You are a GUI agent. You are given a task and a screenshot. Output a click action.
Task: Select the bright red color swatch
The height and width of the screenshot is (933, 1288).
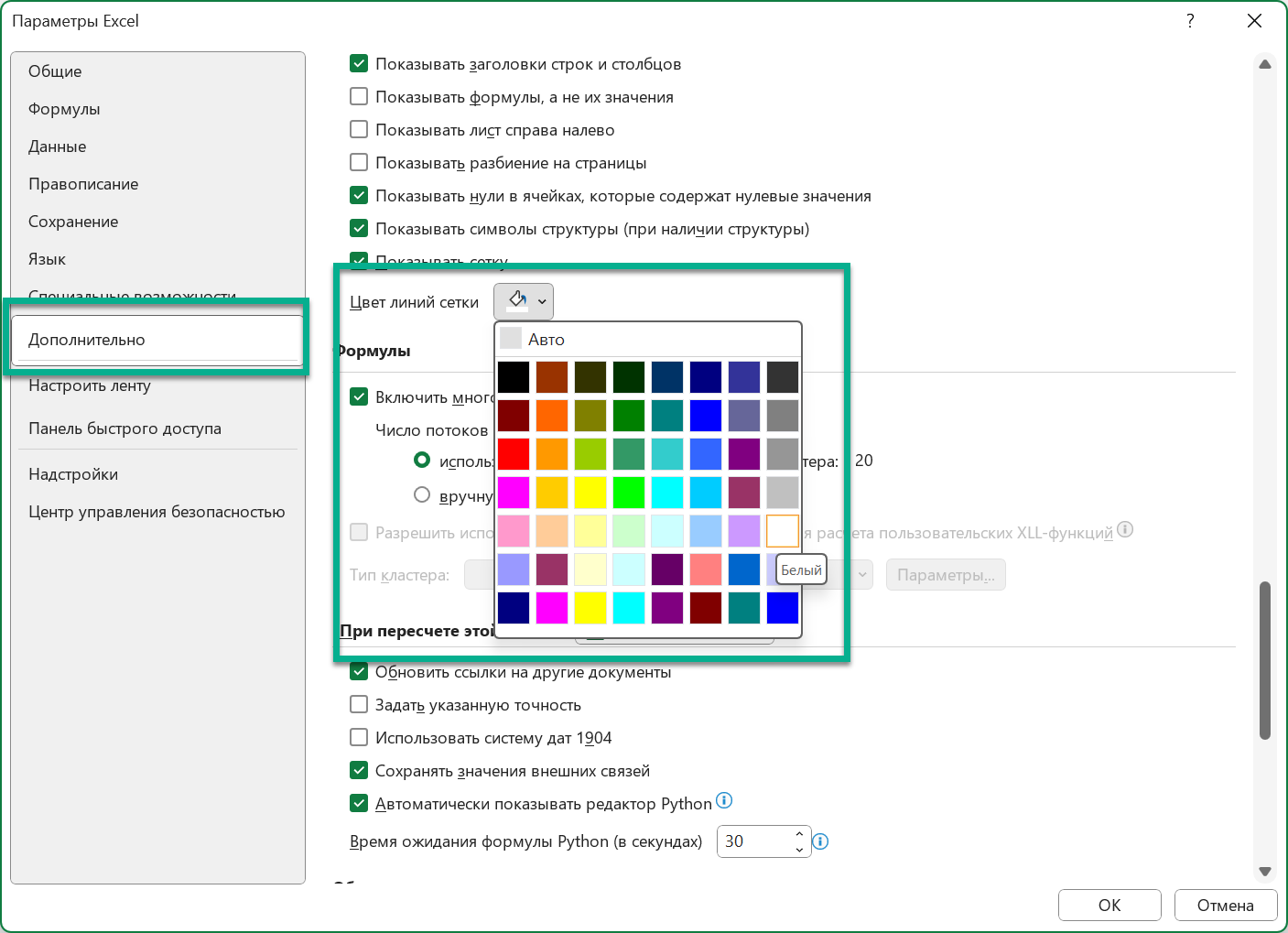tap(514, 454)
